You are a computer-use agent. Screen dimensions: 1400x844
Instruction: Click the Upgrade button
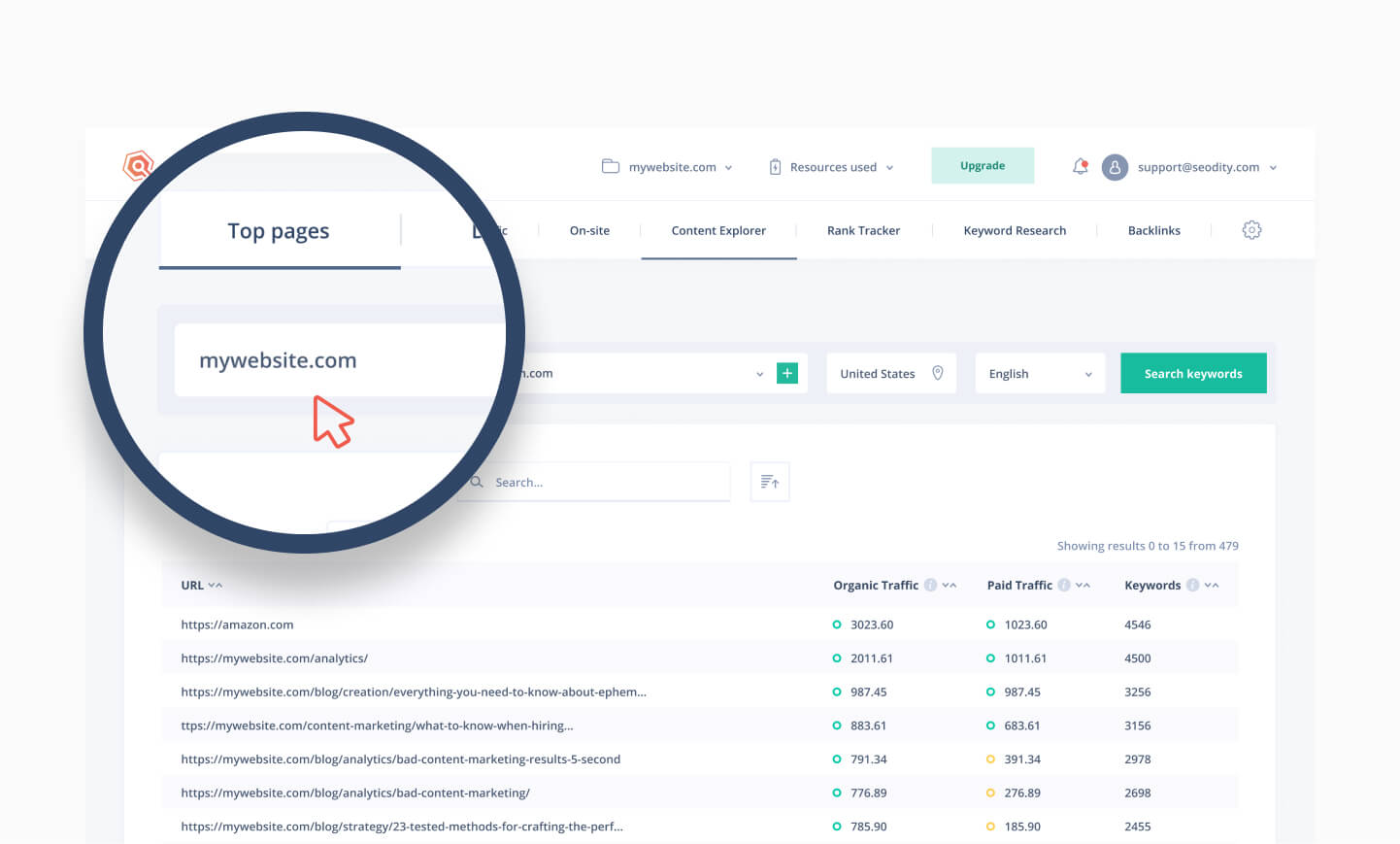click(983, 166)
